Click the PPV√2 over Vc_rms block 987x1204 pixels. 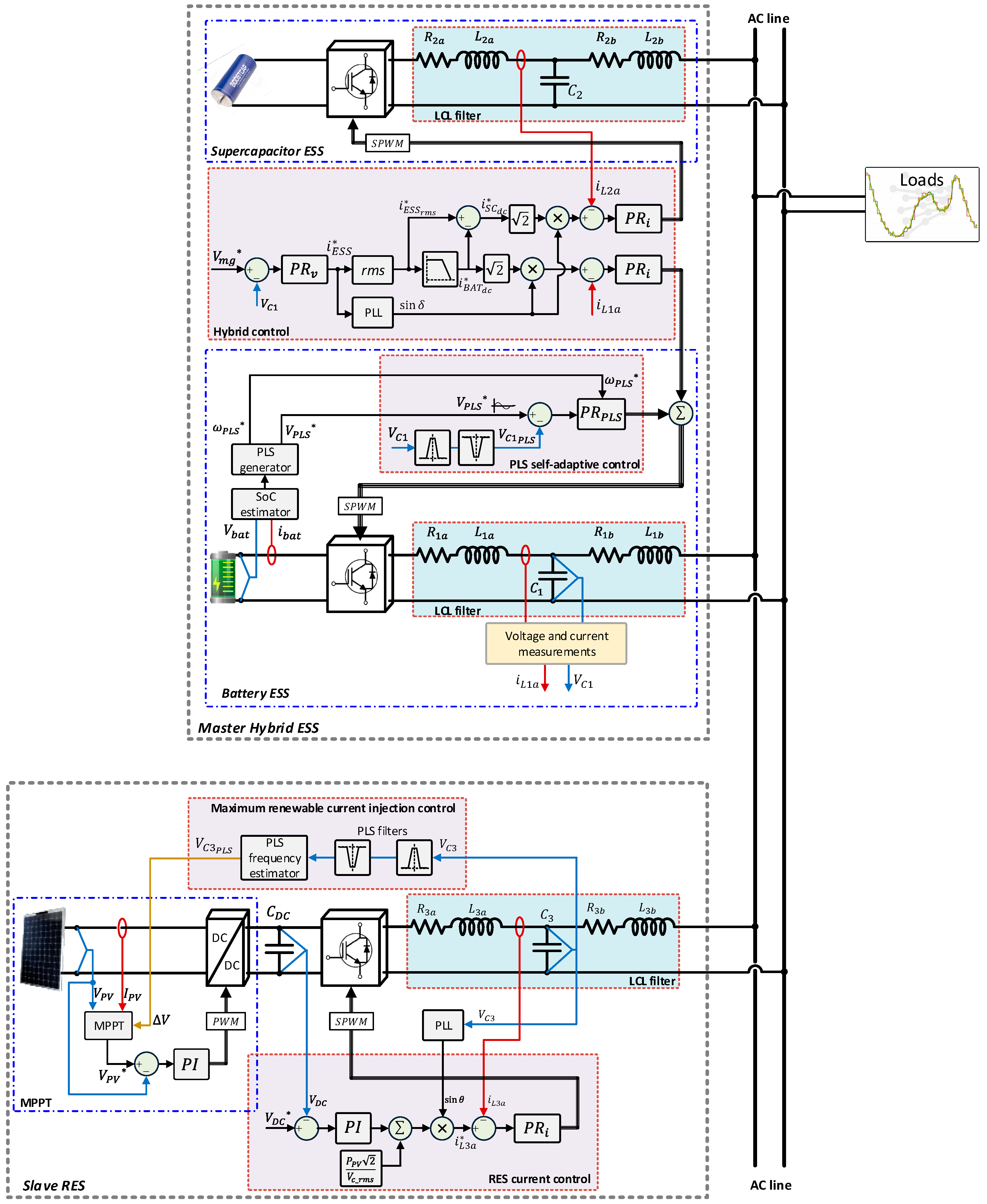[x=360, y=1168]
